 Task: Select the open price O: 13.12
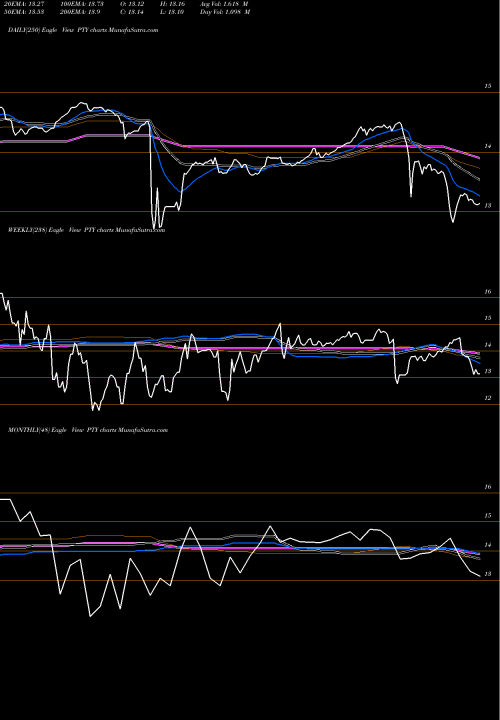tap(132, 4)
